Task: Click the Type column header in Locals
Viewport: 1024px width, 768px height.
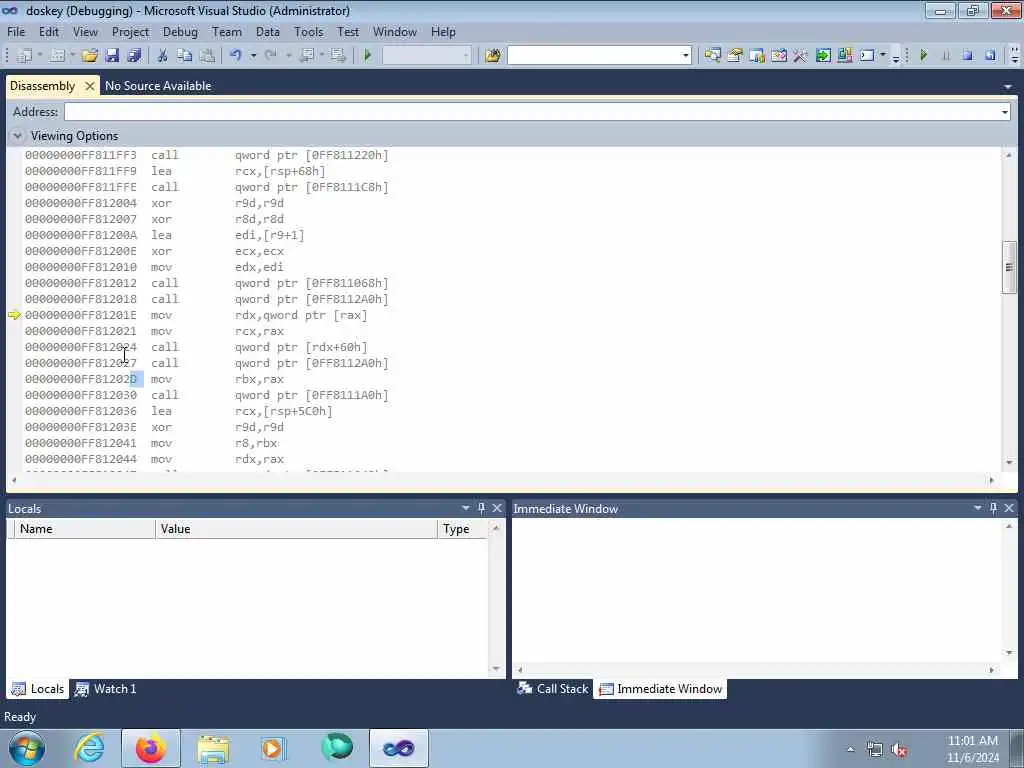Action: tap(462, 529)
